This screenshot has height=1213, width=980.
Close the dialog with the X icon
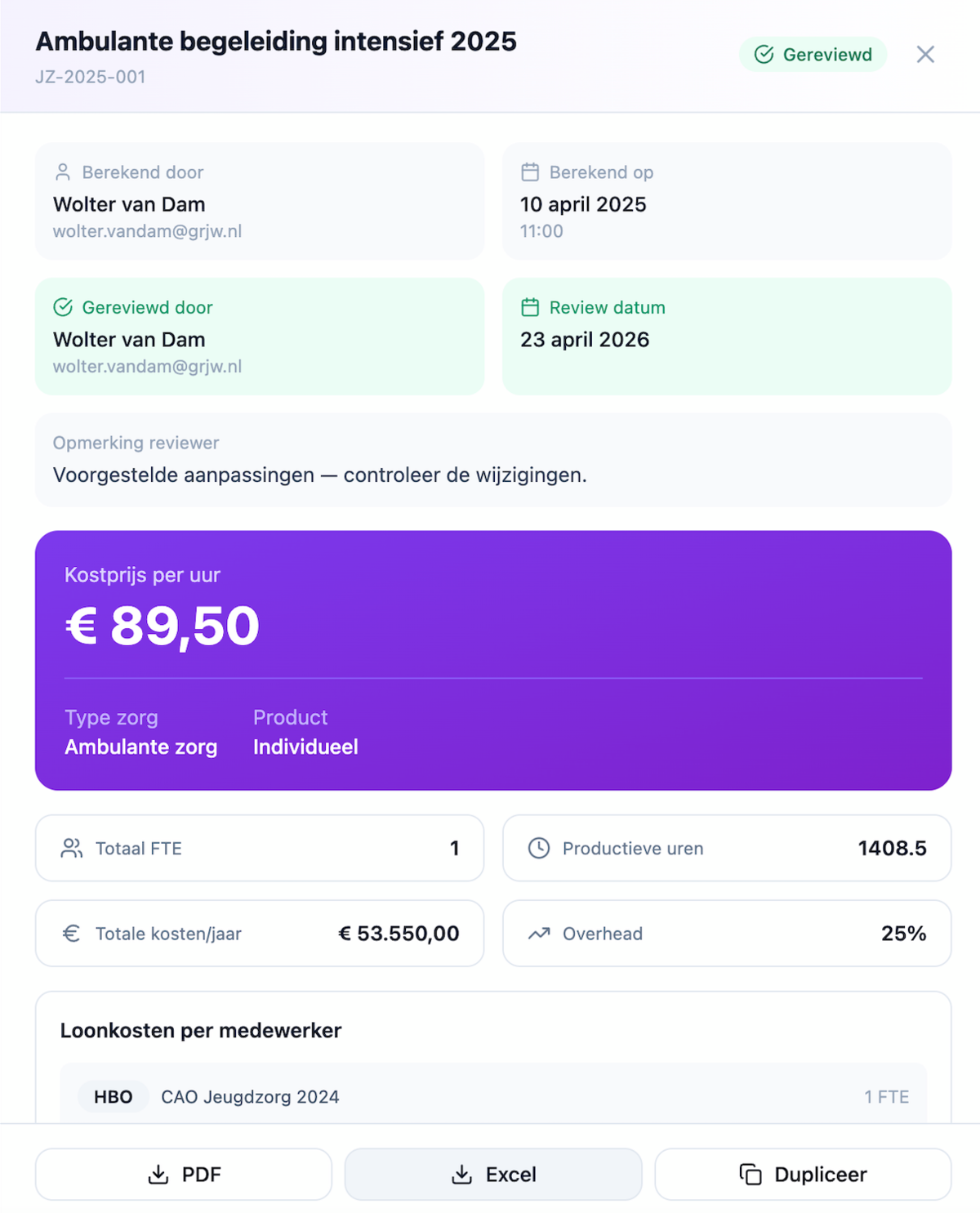[925, 55]
